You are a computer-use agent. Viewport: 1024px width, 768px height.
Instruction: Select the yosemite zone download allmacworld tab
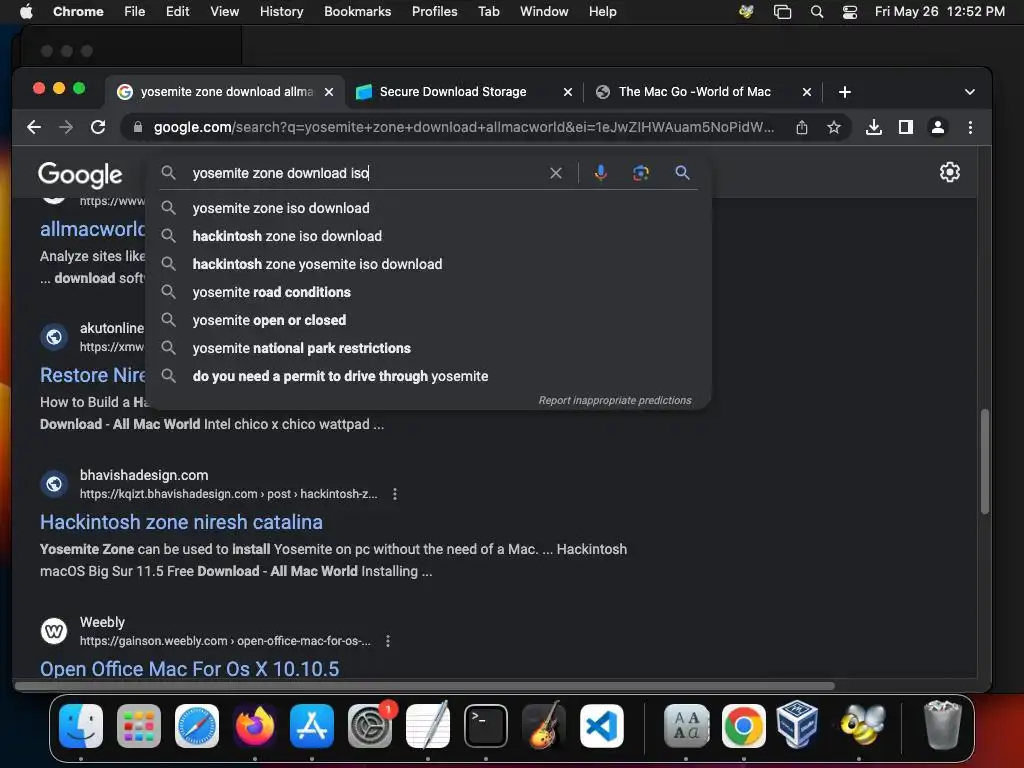point(225,92)
